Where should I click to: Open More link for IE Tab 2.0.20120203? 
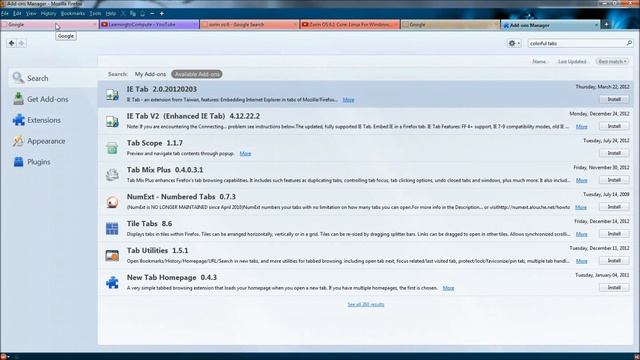pos(348,100)
